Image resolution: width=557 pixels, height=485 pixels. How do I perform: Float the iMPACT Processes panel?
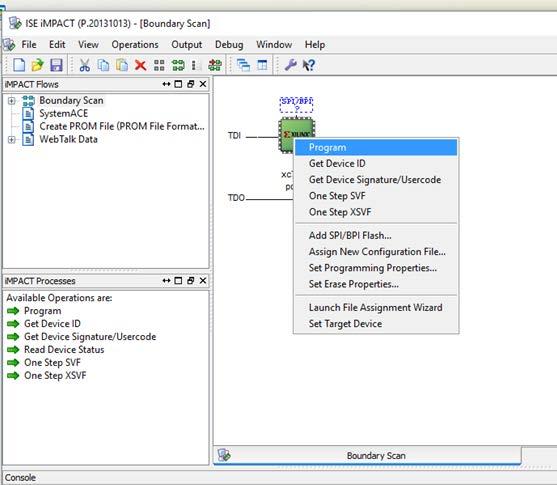tap(190, 281)
